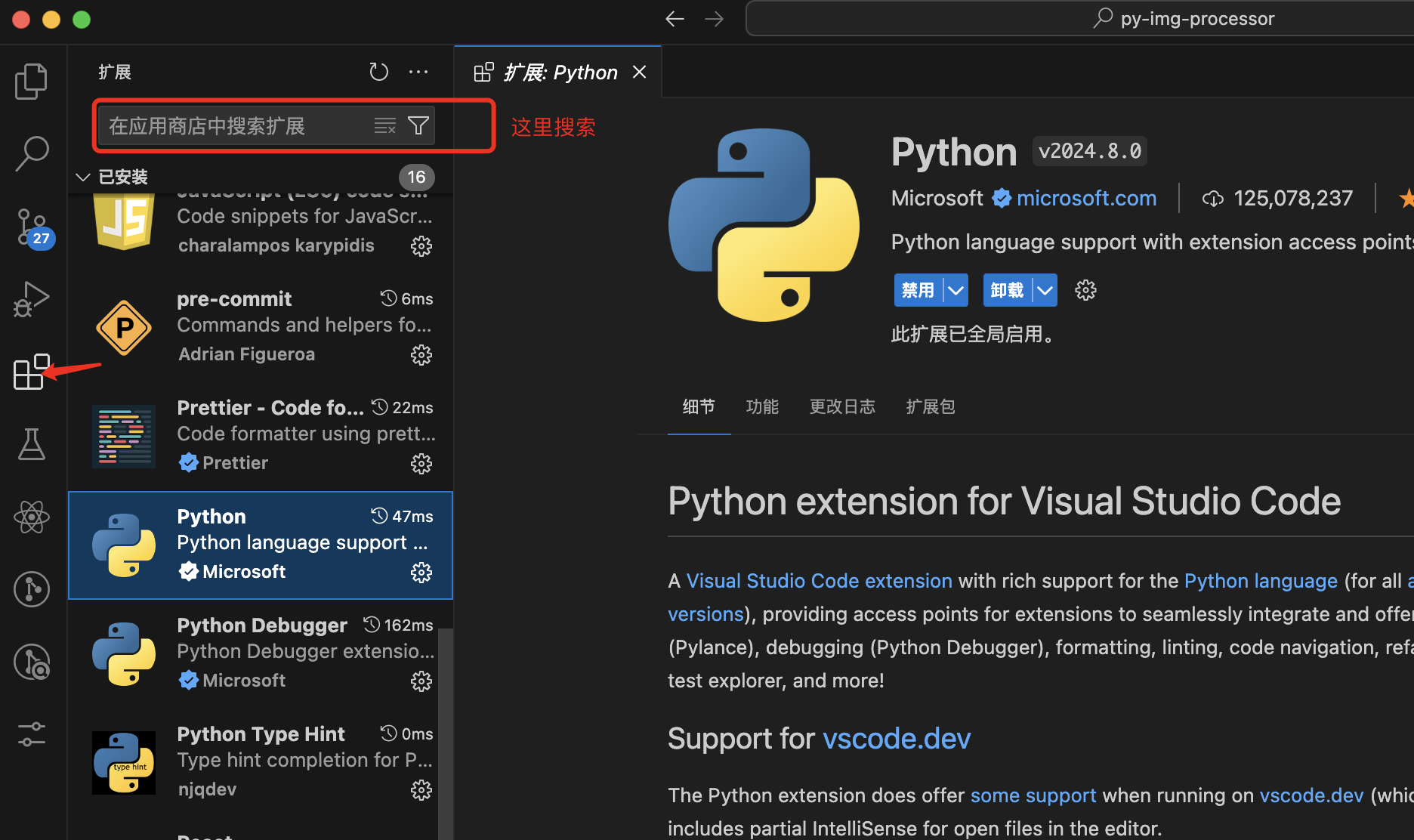This screenshot has width=1414, height=840.
Task: Close the 扩展: Python editor tab
Action: tap(640, 72)
